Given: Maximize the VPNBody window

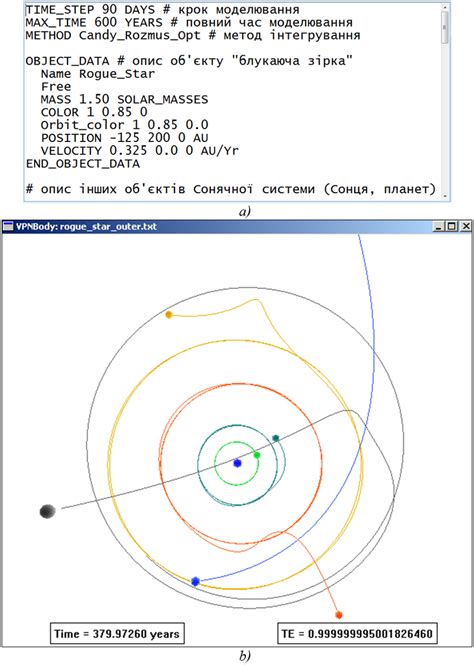Looking at the screenshot, I should click(x=452, y=226).
